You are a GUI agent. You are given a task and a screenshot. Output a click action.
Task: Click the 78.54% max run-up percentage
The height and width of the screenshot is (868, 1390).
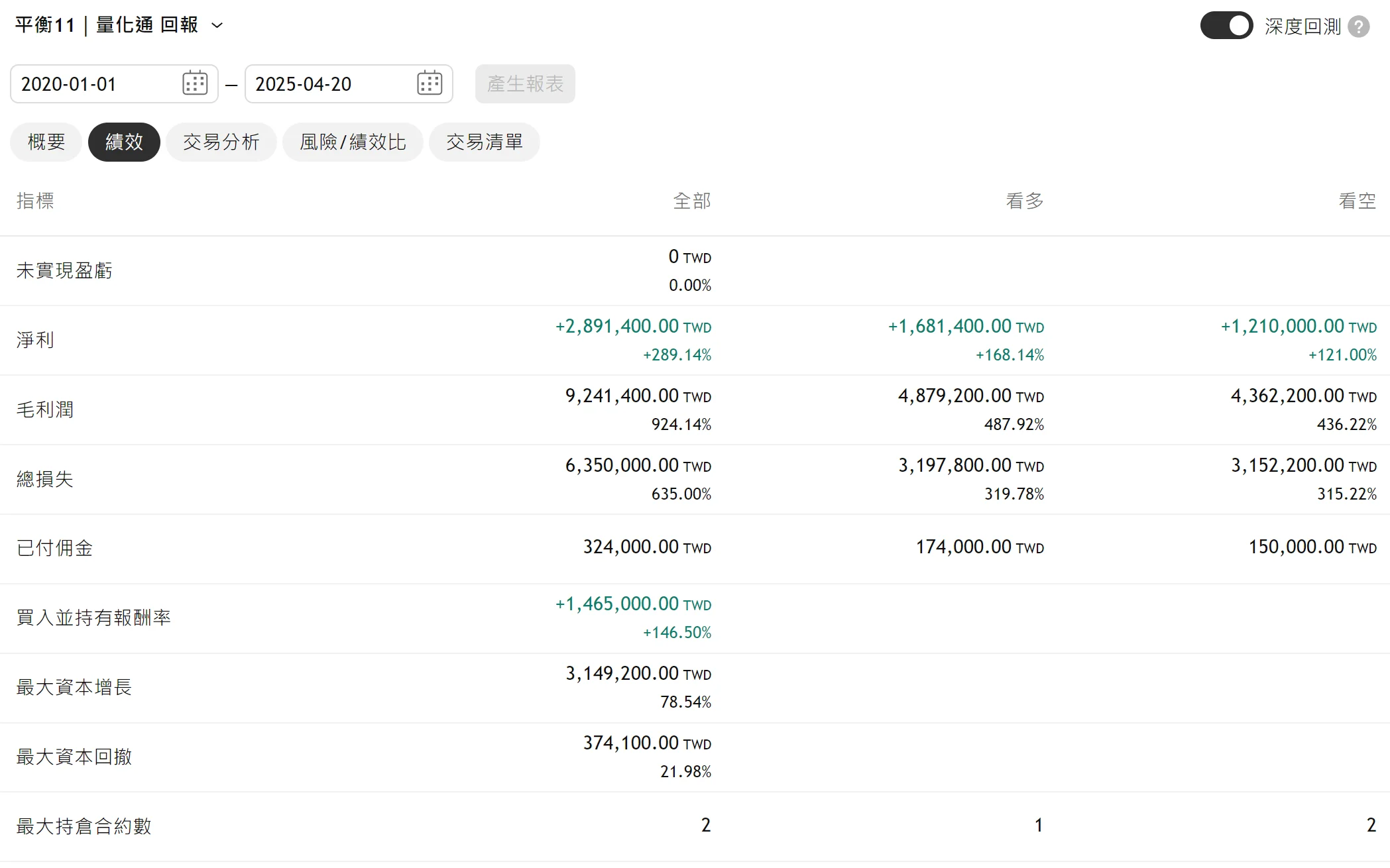point(685,702)
